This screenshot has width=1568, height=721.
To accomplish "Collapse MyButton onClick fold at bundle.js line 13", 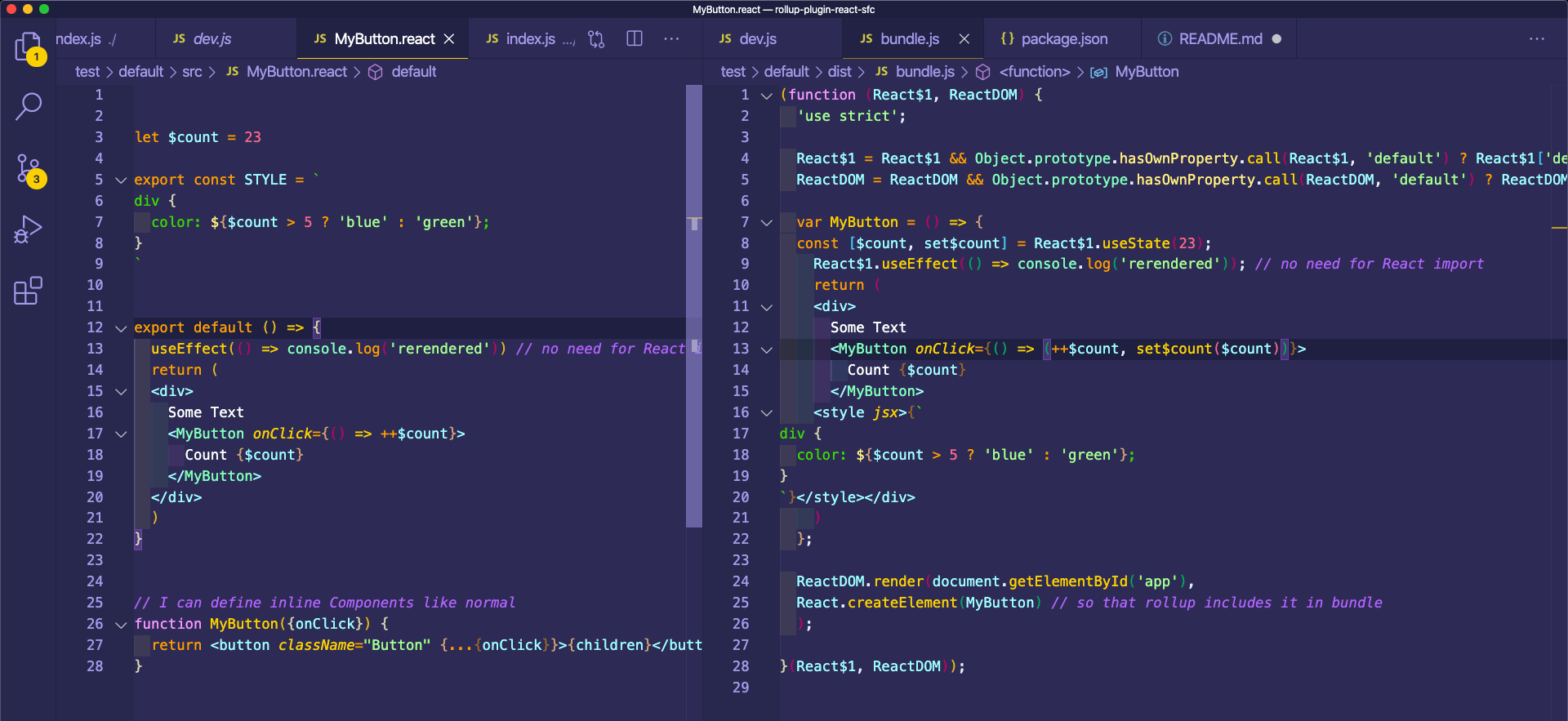I will [766, 349].
